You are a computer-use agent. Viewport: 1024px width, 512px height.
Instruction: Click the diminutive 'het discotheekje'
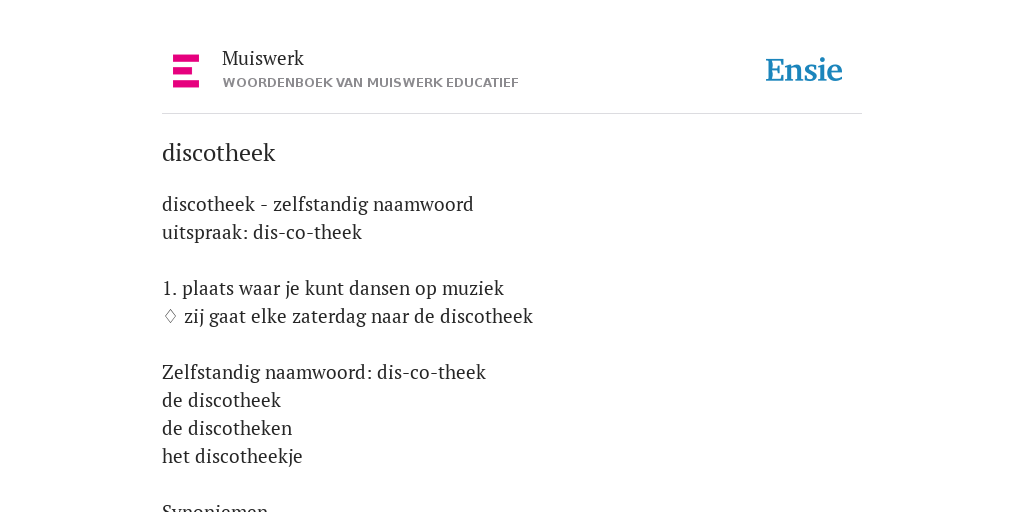232,456
